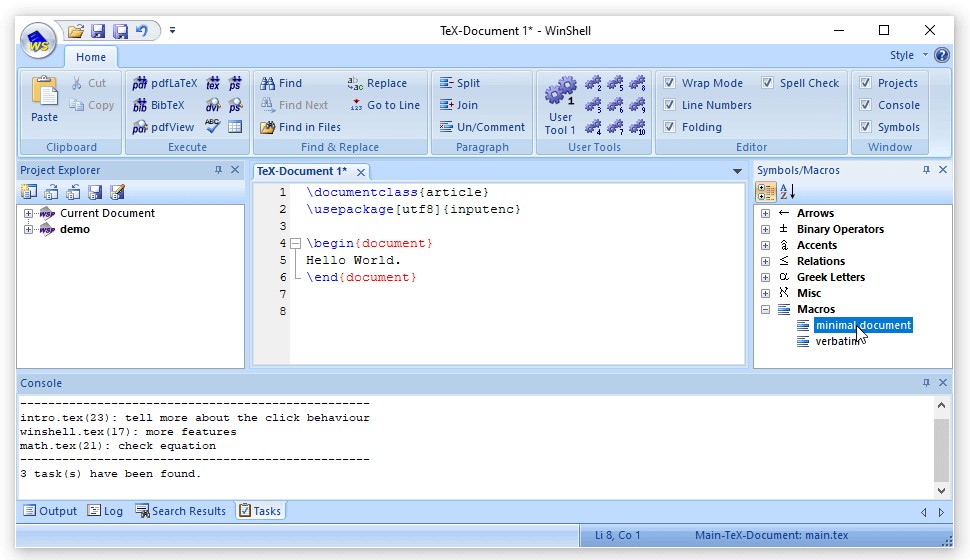Switch to the Search Results console tab
Image resolution: width=970 pixels, height=560 pixels.
tap(180, 511)
